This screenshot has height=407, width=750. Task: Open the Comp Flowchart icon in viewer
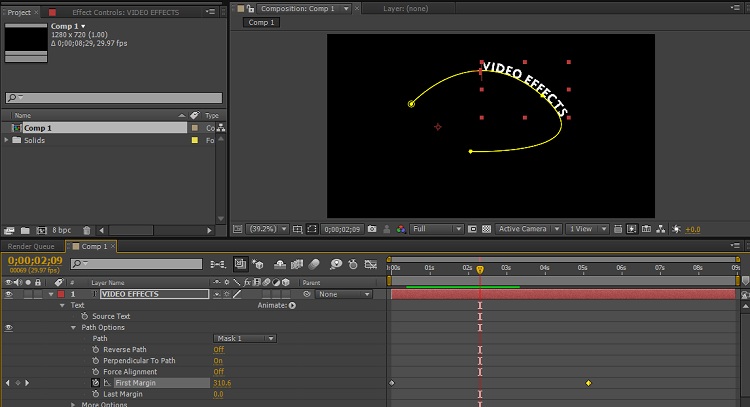[x=661, y=229]
